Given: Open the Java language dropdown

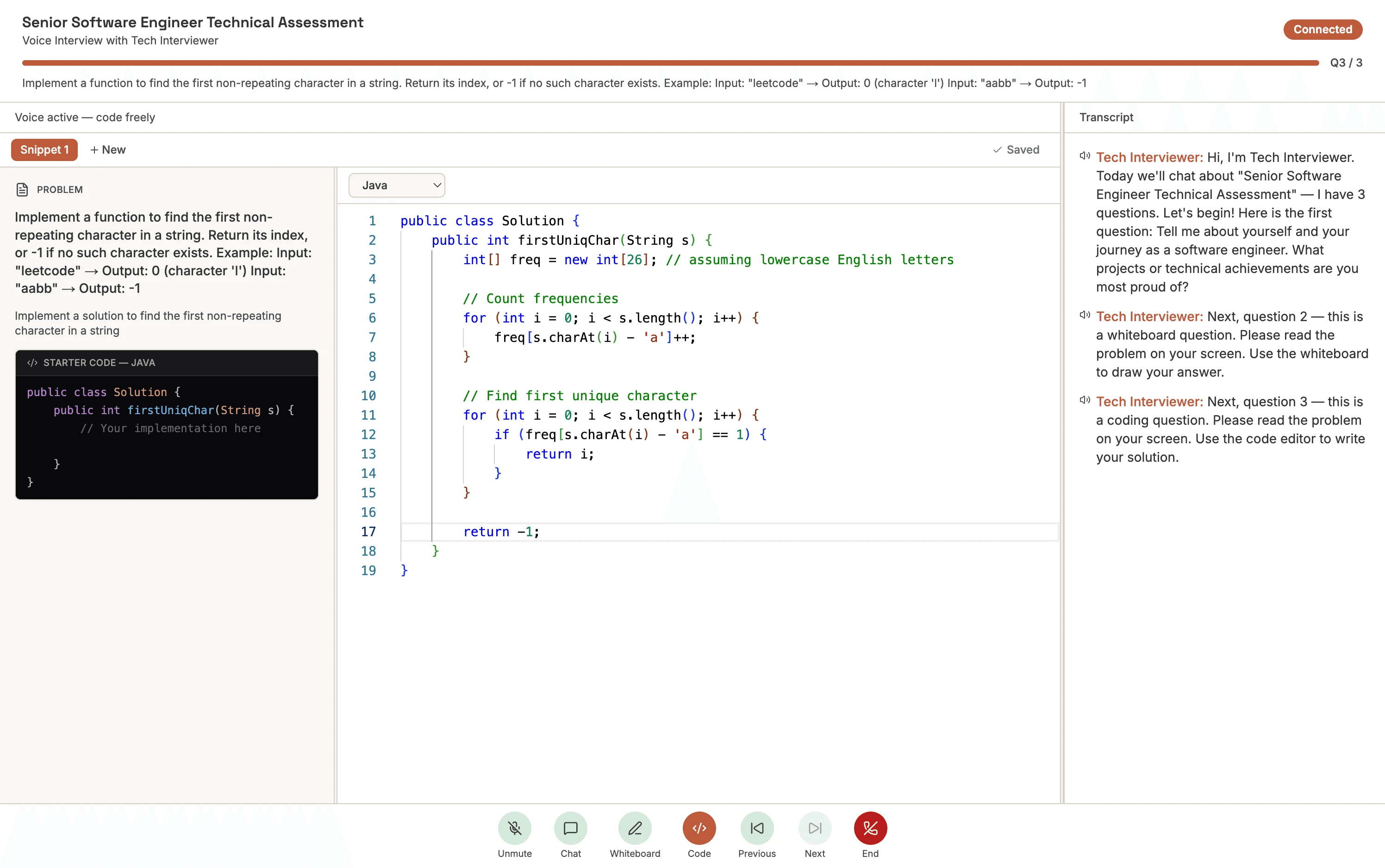Looking at the screenshot, I should click(397, 185).
